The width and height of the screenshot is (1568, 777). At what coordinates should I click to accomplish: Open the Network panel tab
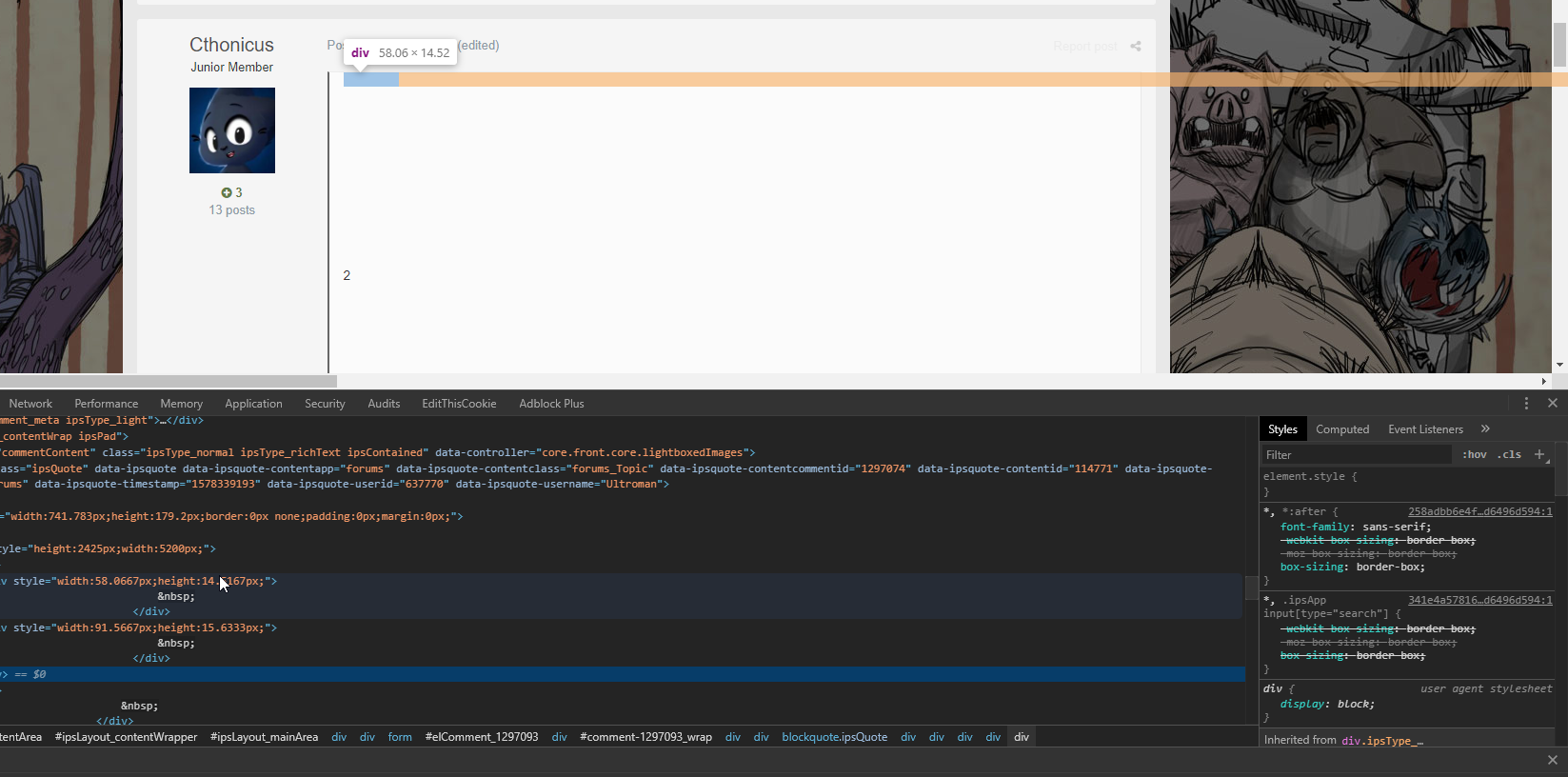(30, 404)
